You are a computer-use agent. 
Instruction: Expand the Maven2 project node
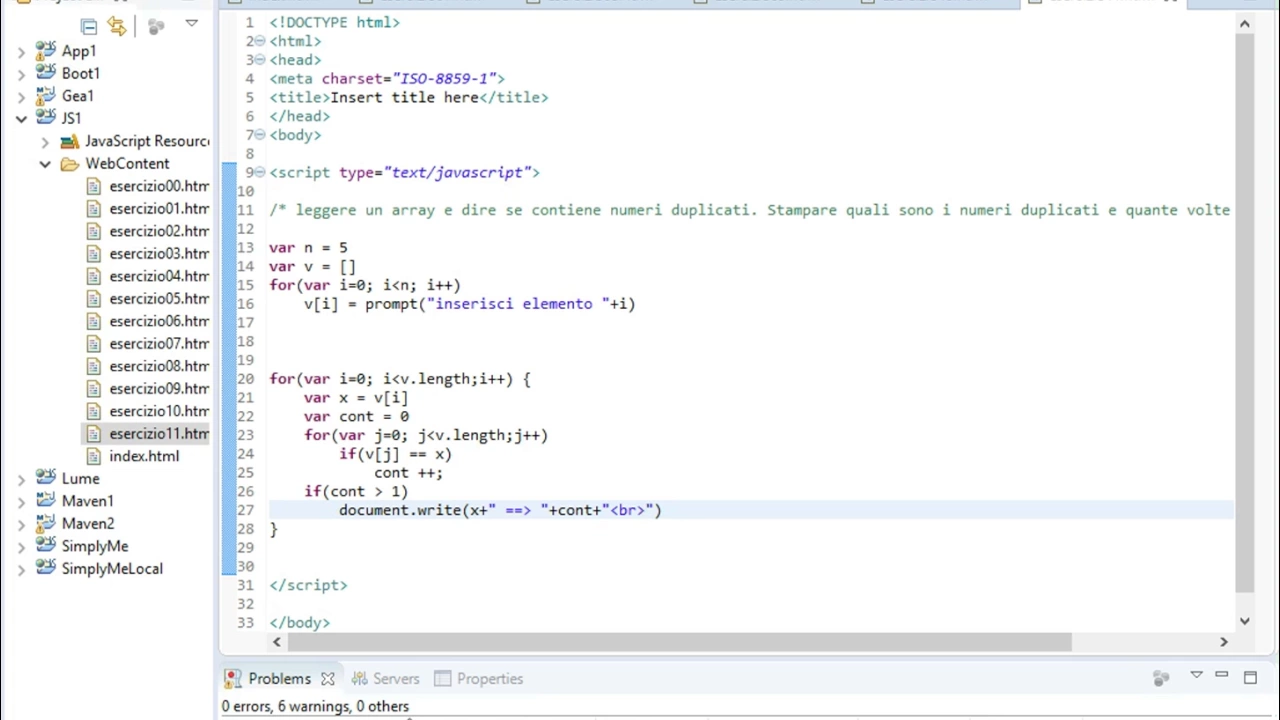(x=21, y=524)
